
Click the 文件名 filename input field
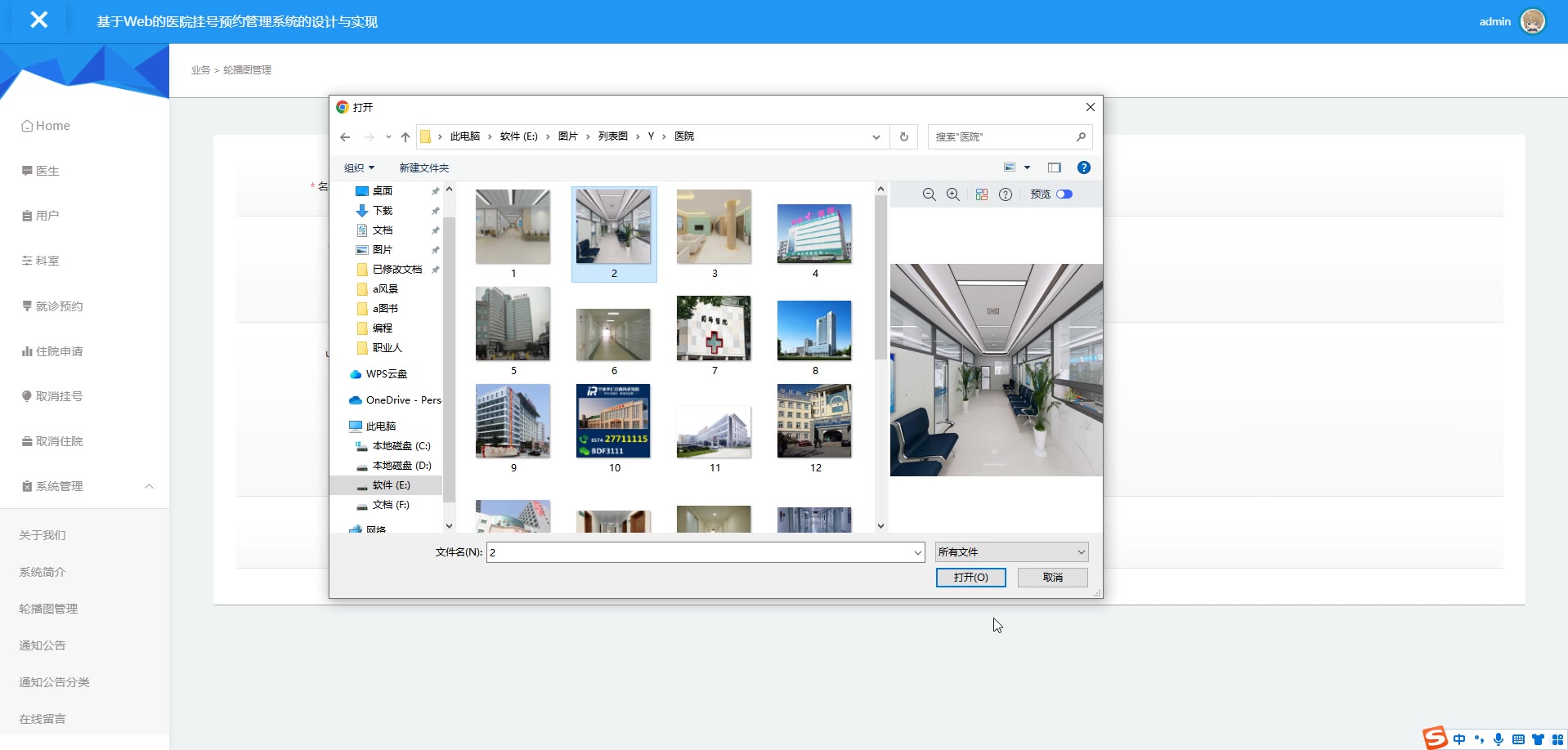tap(699, 552)
